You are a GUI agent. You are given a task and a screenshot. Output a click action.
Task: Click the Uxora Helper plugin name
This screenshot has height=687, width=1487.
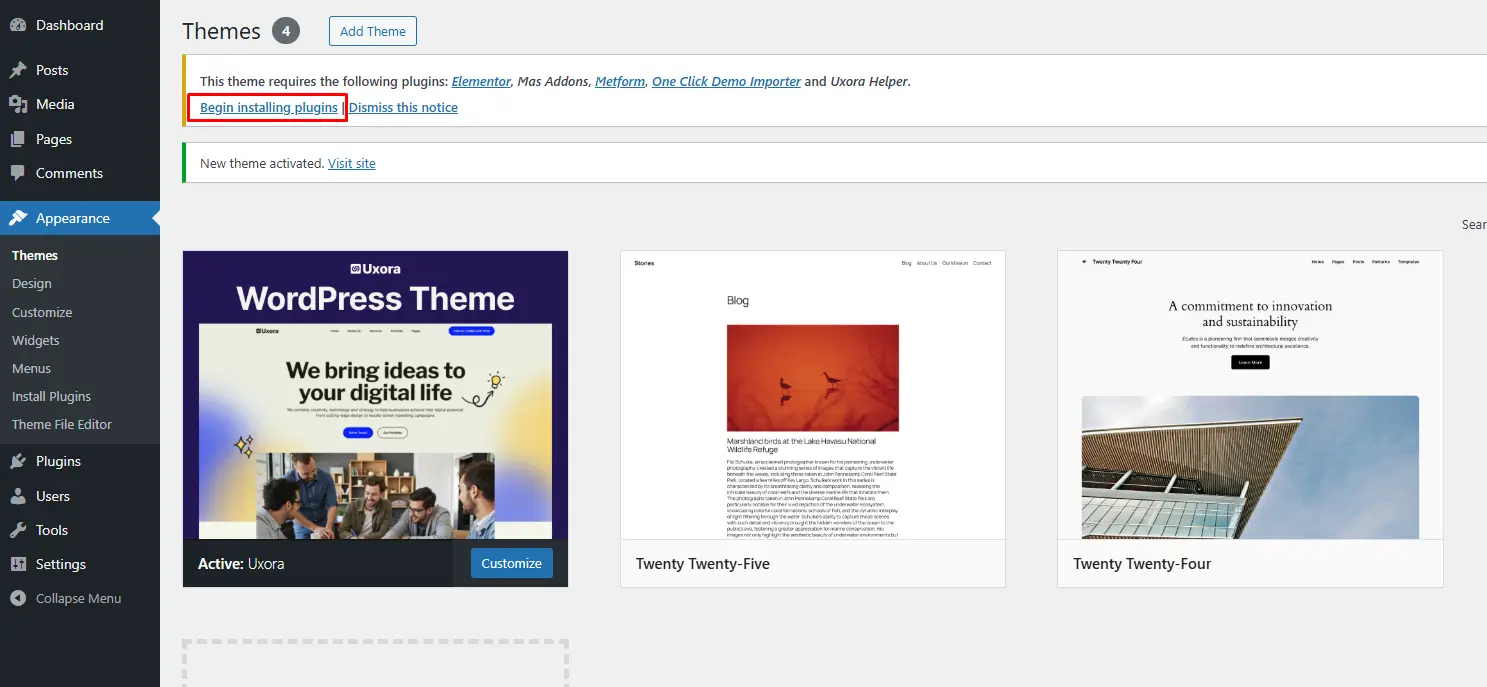[869, 81]
